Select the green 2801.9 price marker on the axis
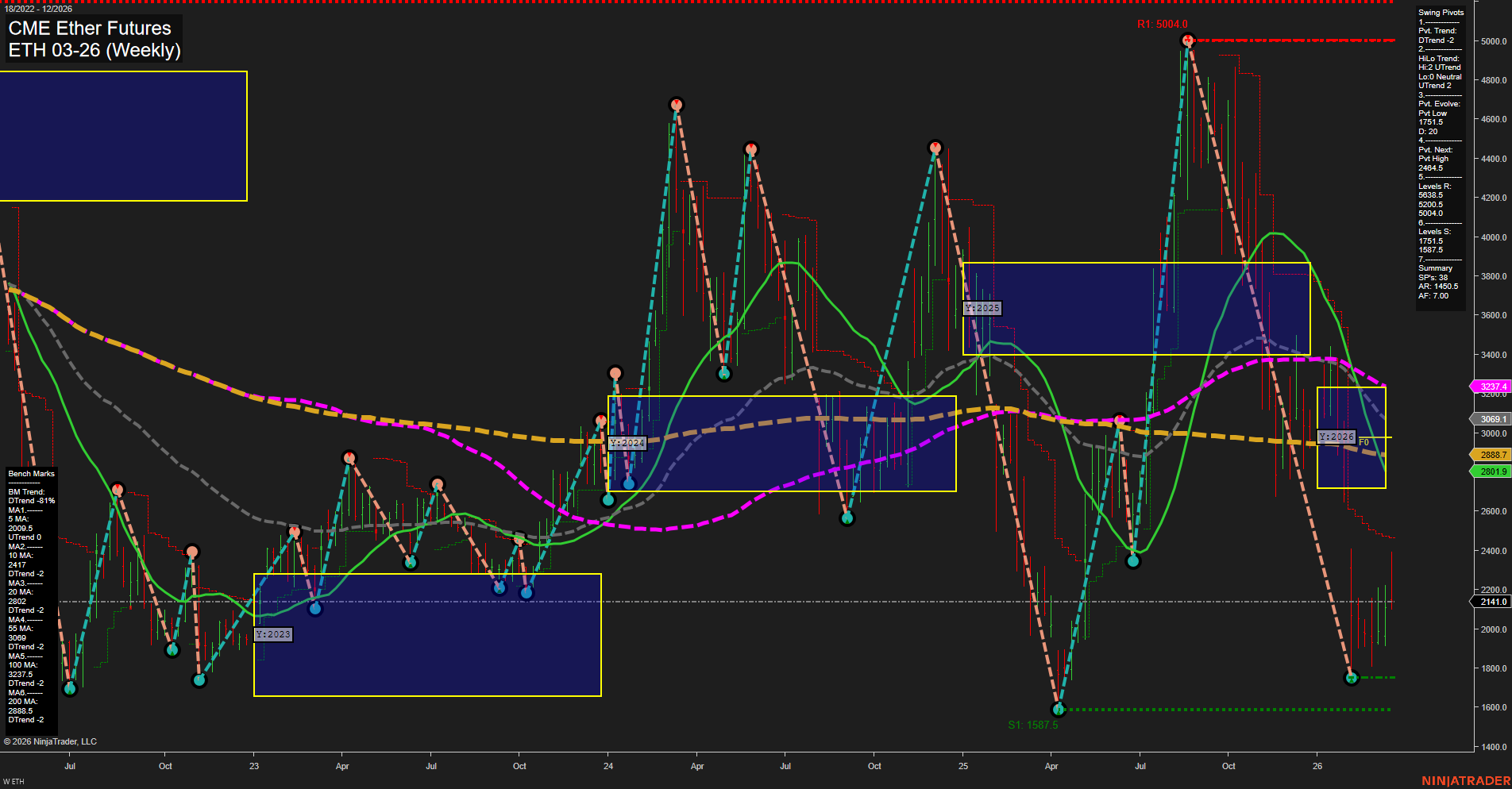Viewport: 1512px width, 789px height. [x=1491, y=471]
